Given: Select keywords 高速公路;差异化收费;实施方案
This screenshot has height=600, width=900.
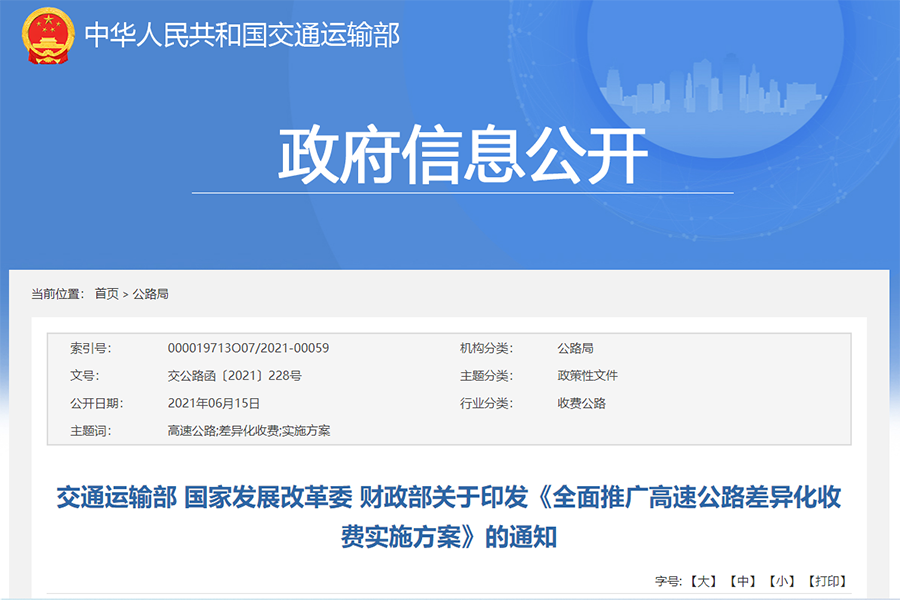Looking at the screenshot, I should 249,431.
